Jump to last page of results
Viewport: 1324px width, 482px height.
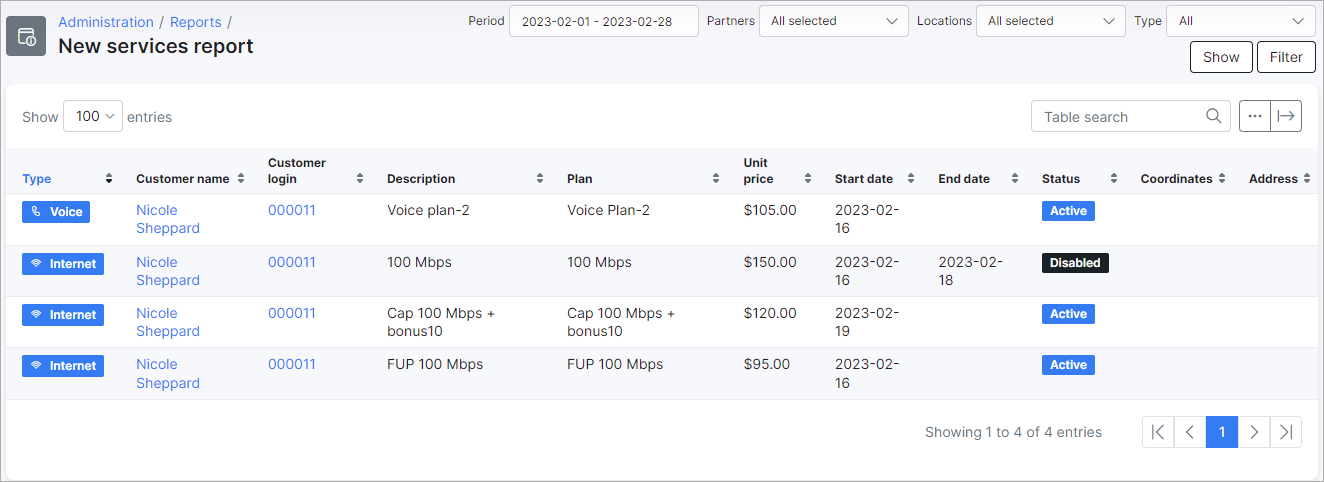[1286, 432]
